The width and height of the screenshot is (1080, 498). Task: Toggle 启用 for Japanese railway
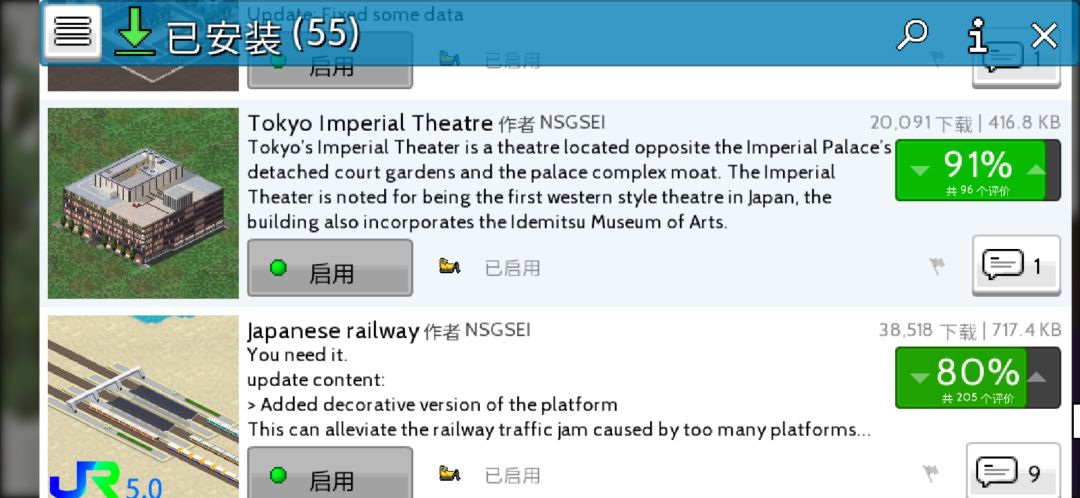pyautogui.click(x=330, y=476)
